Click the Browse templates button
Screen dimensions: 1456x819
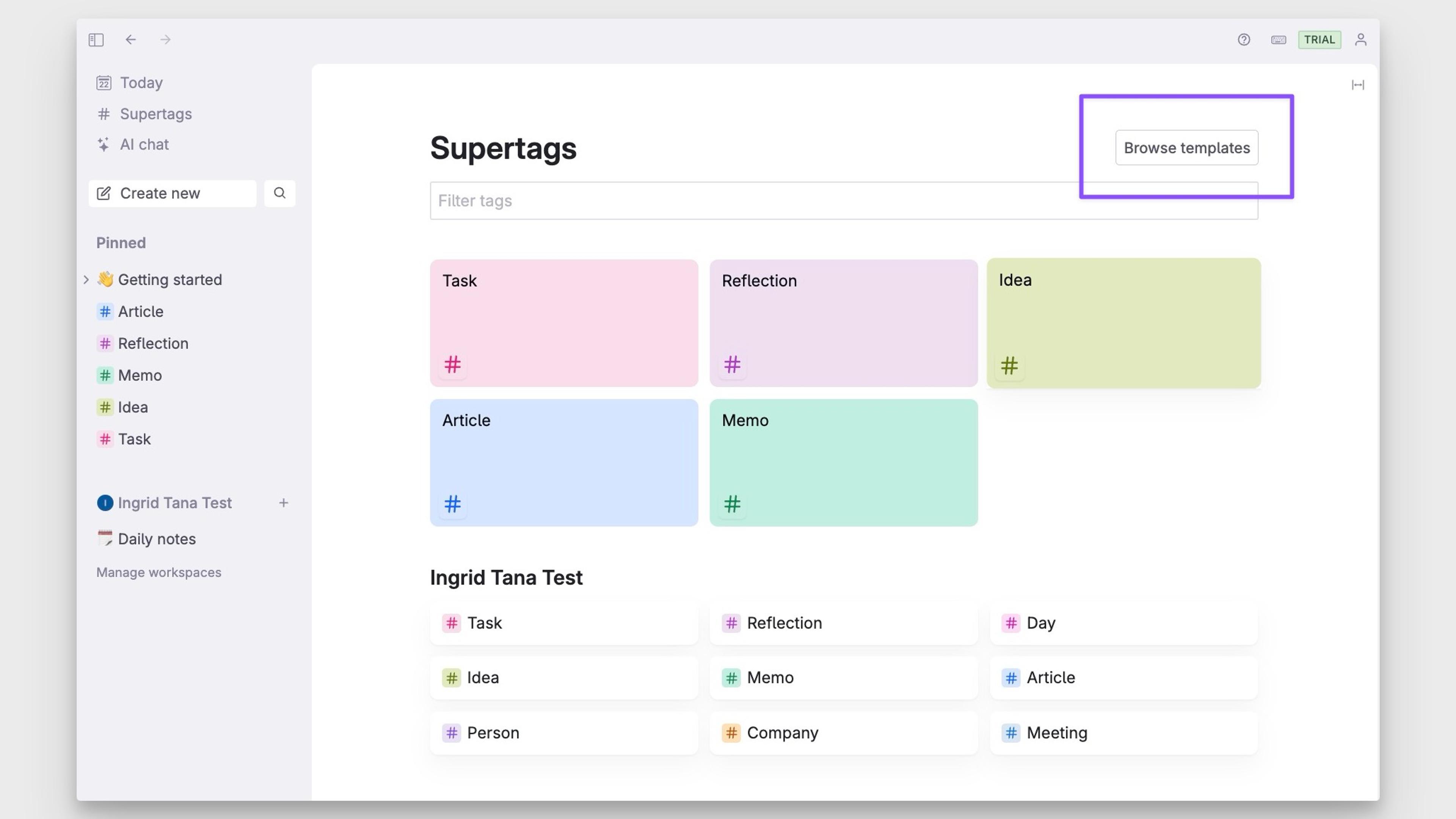pyautogui.click(x=1186, y=148)
